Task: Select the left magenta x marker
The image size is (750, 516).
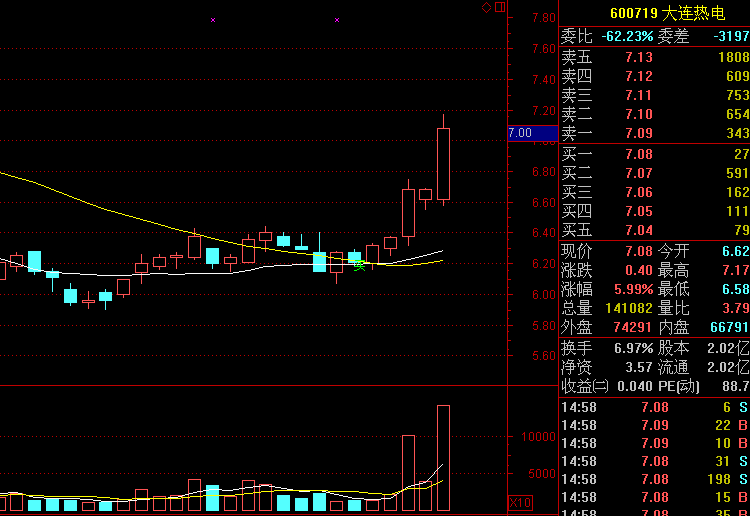Action: tap(213, 20)
